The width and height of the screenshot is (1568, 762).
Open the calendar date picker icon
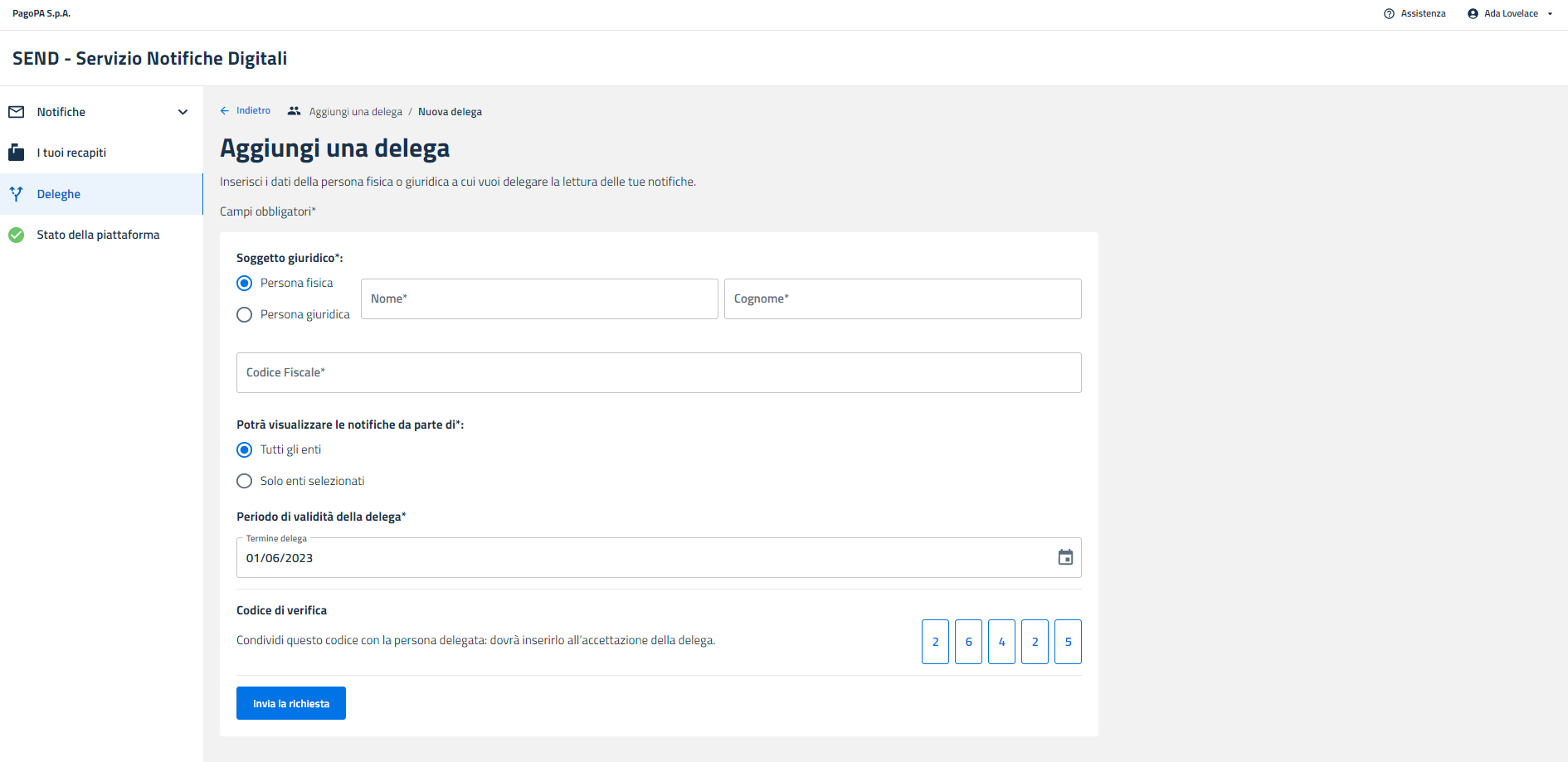point(1065,558)
